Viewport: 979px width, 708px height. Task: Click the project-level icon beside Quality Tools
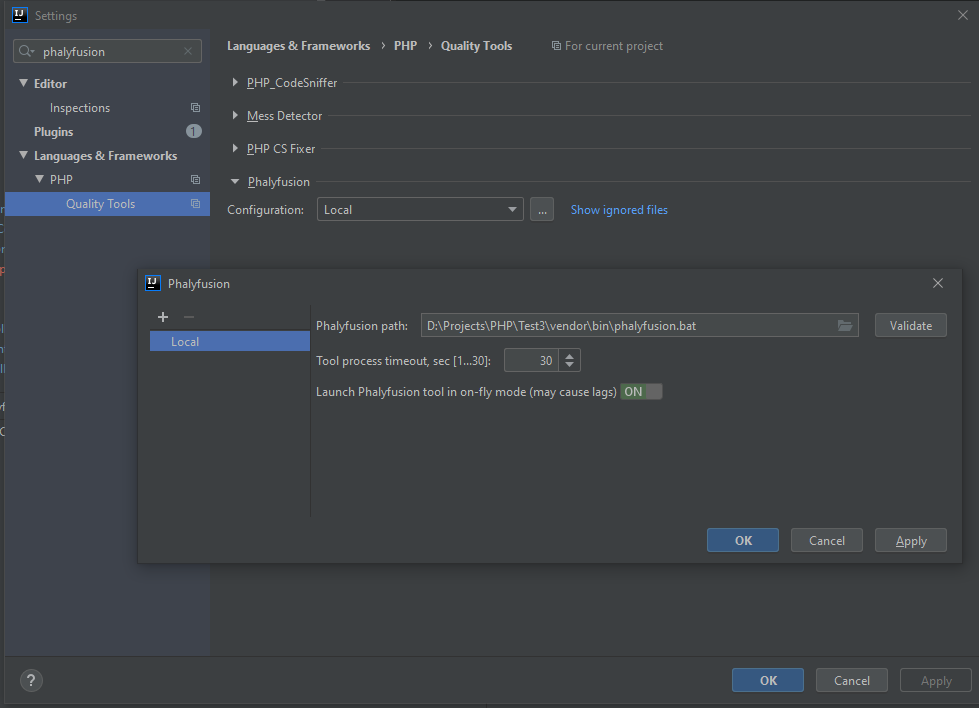pyautogui.click(x=195, y=204)
